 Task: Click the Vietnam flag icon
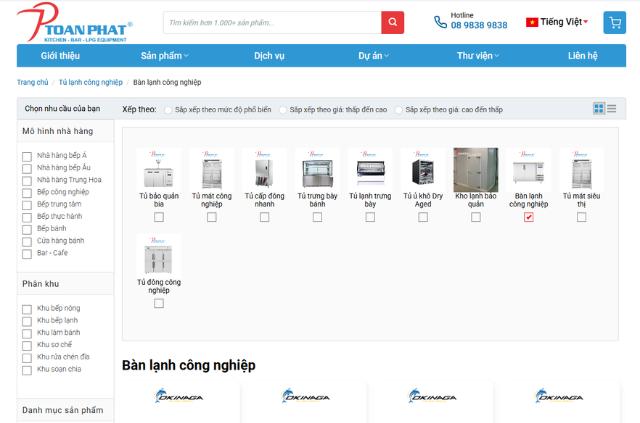pyautogui.click(x=532, y=22)
